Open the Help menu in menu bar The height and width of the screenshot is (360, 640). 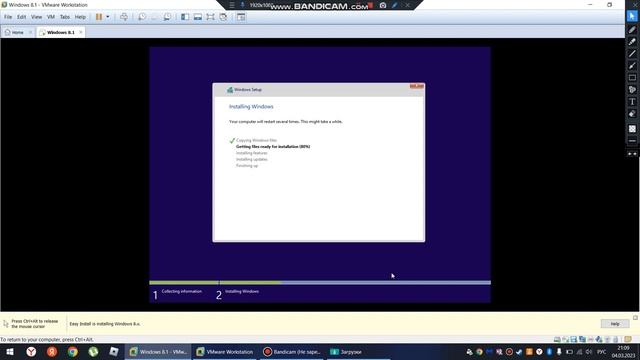point(80,17)
